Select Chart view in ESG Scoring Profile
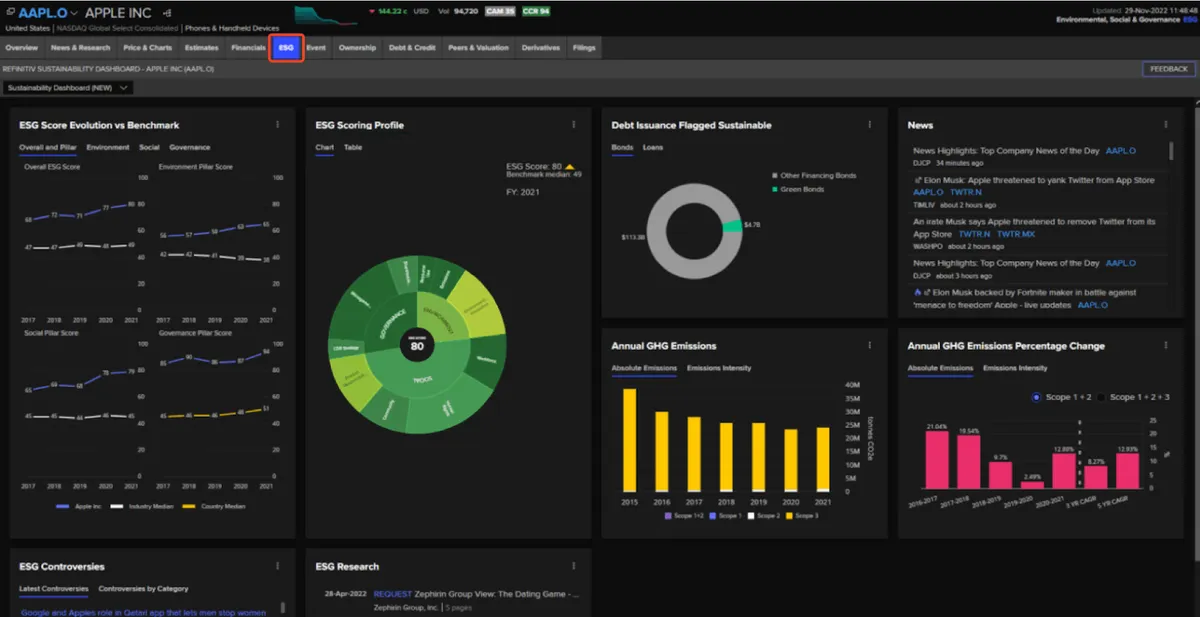 pyautogui.click(x=325, y=147)
